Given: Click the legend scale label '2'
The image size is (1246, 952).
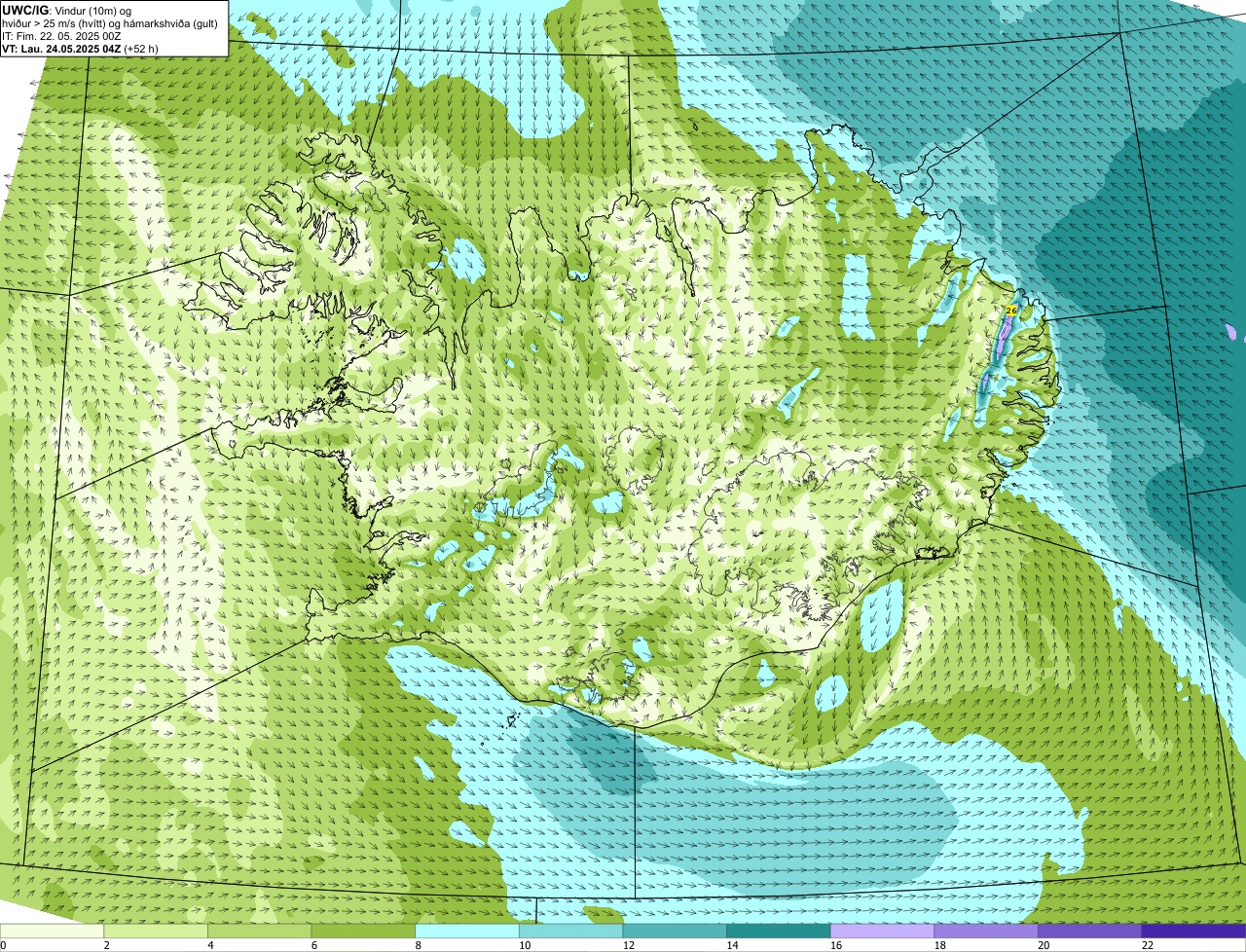Looking at the screenshot, I should coord(106,945).
